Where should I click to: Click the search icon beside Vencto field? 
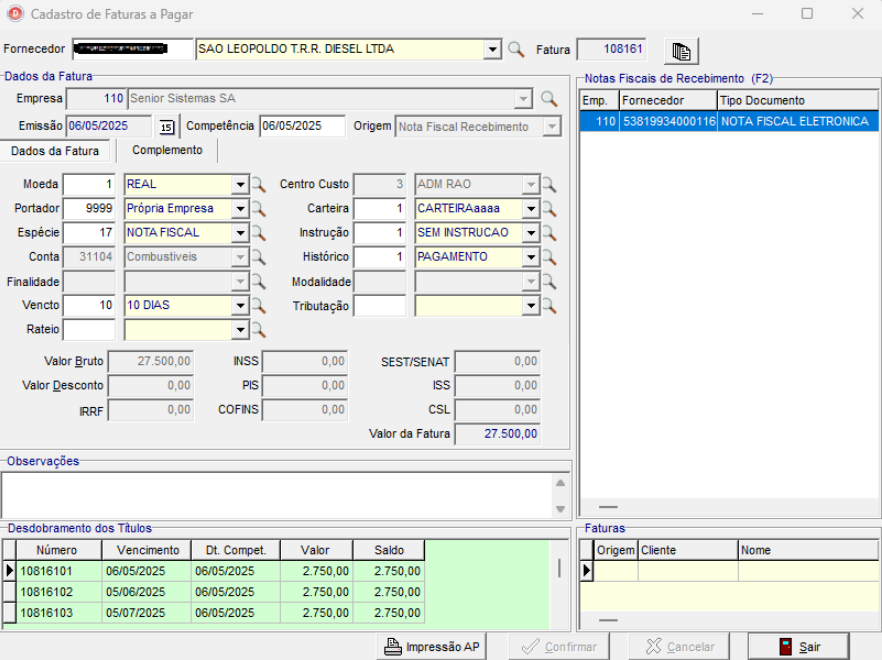point(258,306)
